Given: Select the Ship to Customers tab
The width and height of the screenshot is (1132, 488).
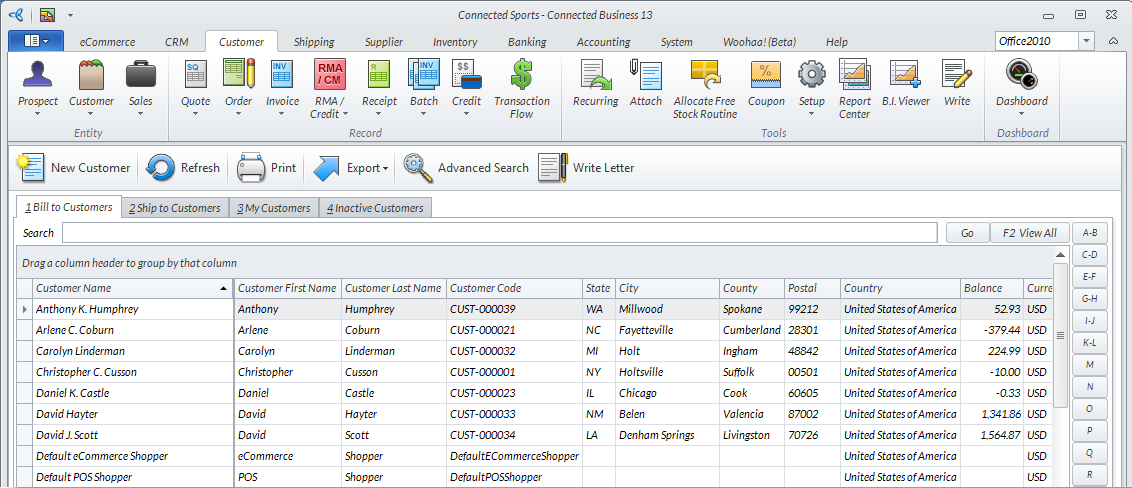Looking at the screenshot, I should tap(174, 208).
